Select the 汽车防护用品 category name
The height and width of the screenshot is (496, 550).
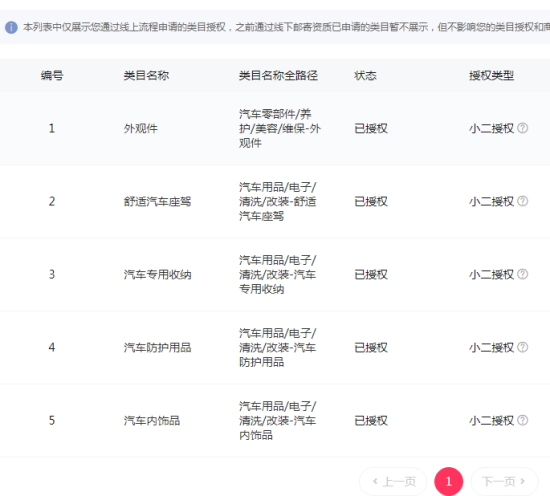[157, 347]
